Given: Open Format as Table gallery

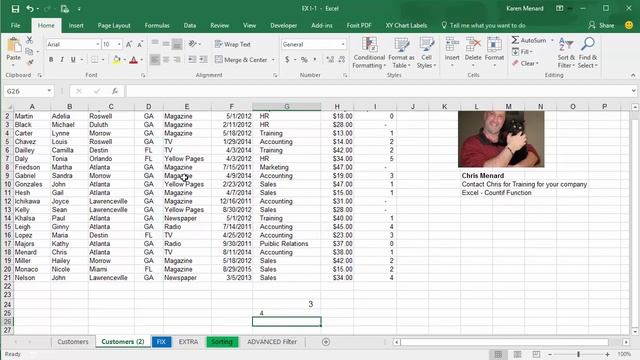Looking at the screenshot, I should click(x=401, y=53).
